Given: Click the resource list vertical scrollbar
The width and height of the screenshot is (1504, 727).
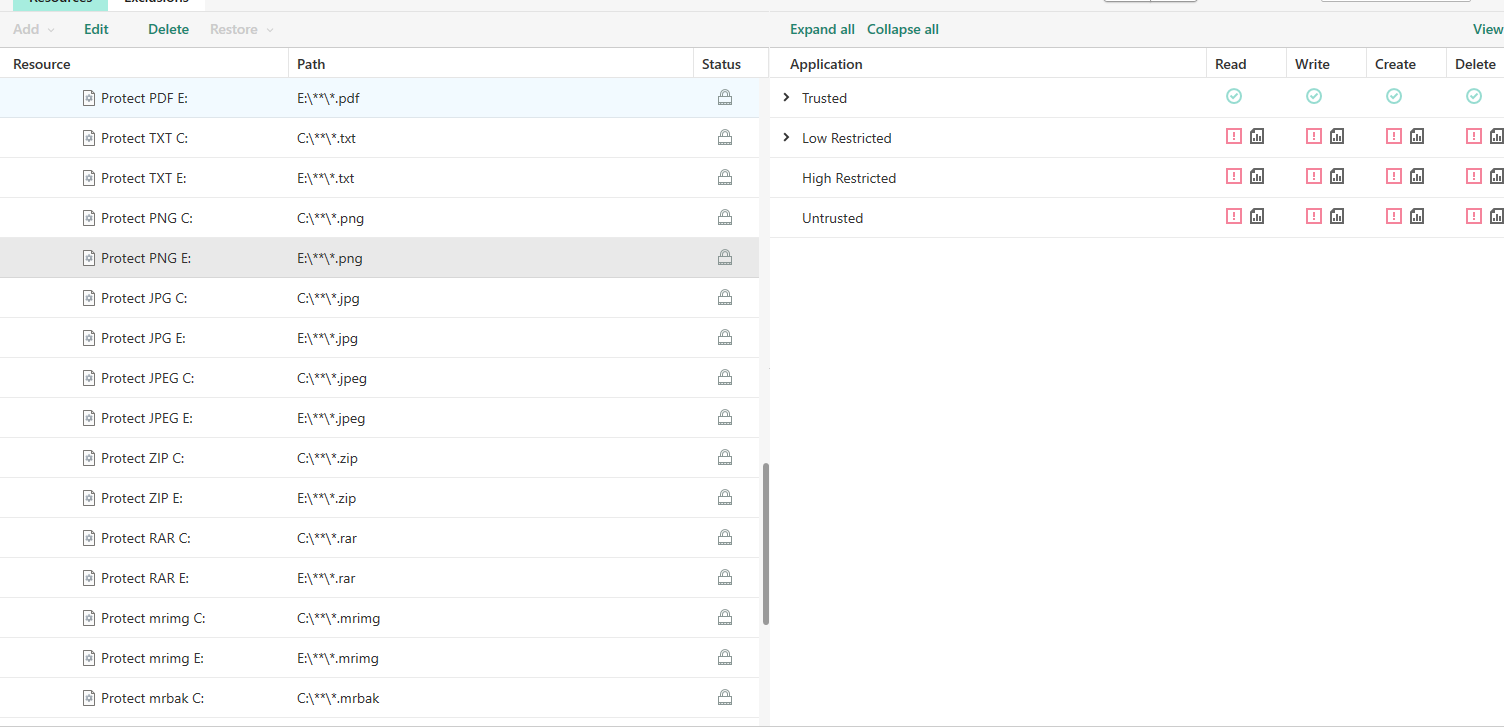Looking at the screenshot, I should (766, 544).
